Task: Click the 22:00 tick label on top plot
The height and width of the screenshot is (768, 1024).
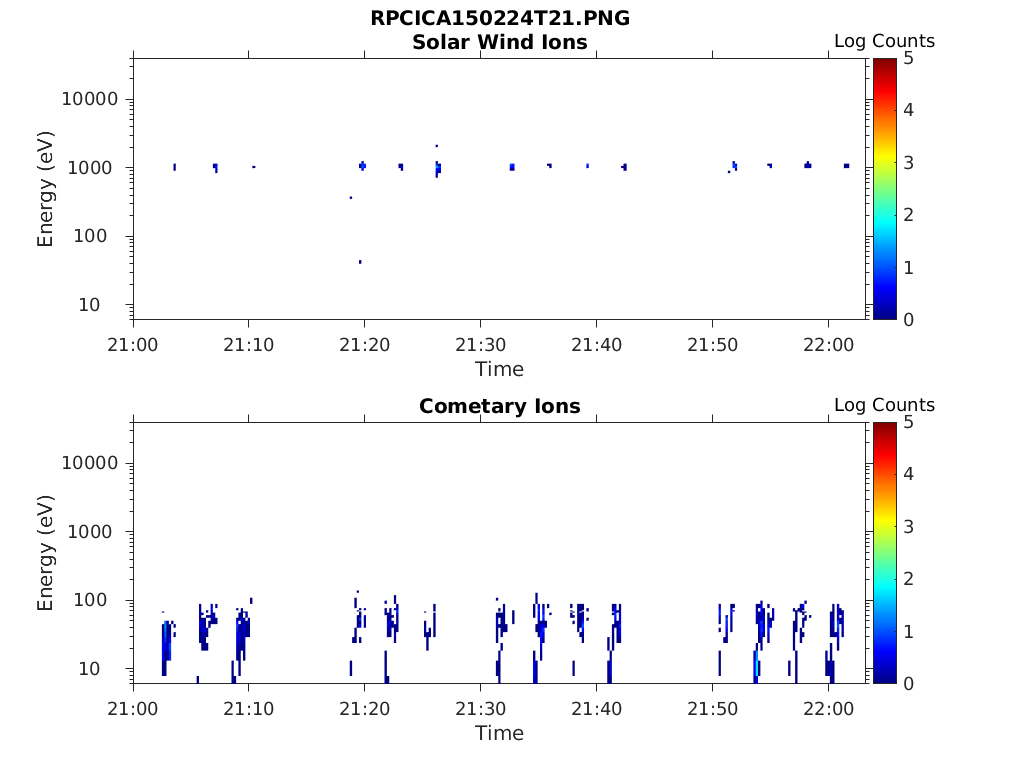Action: click(x=828, y=344)
